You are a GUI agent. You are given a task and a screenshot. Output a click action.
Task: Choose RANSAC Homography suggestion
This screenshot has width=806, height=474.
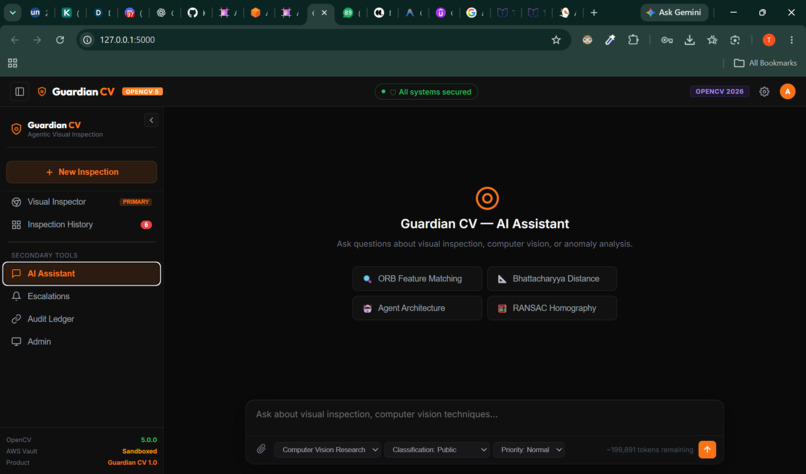552,308
